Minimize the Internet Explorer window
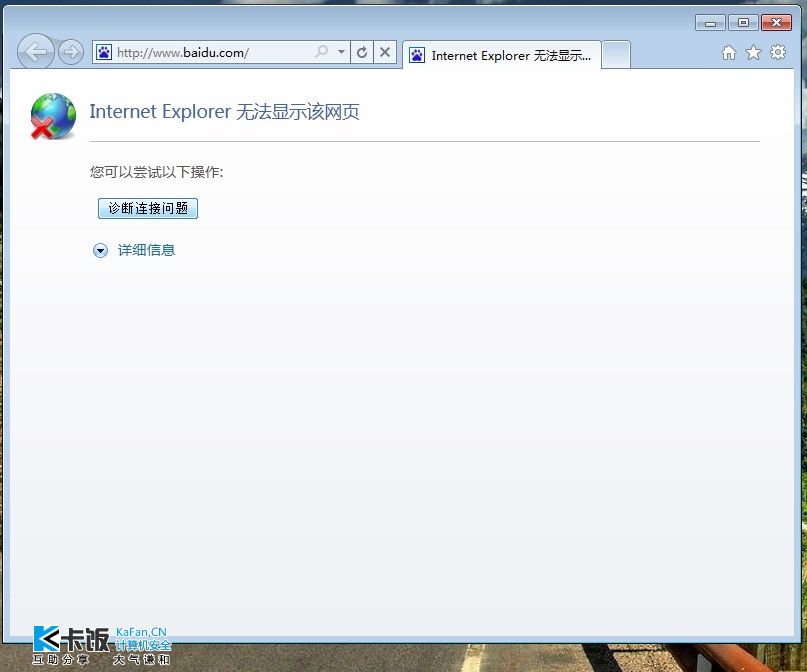 coord(710,23)
